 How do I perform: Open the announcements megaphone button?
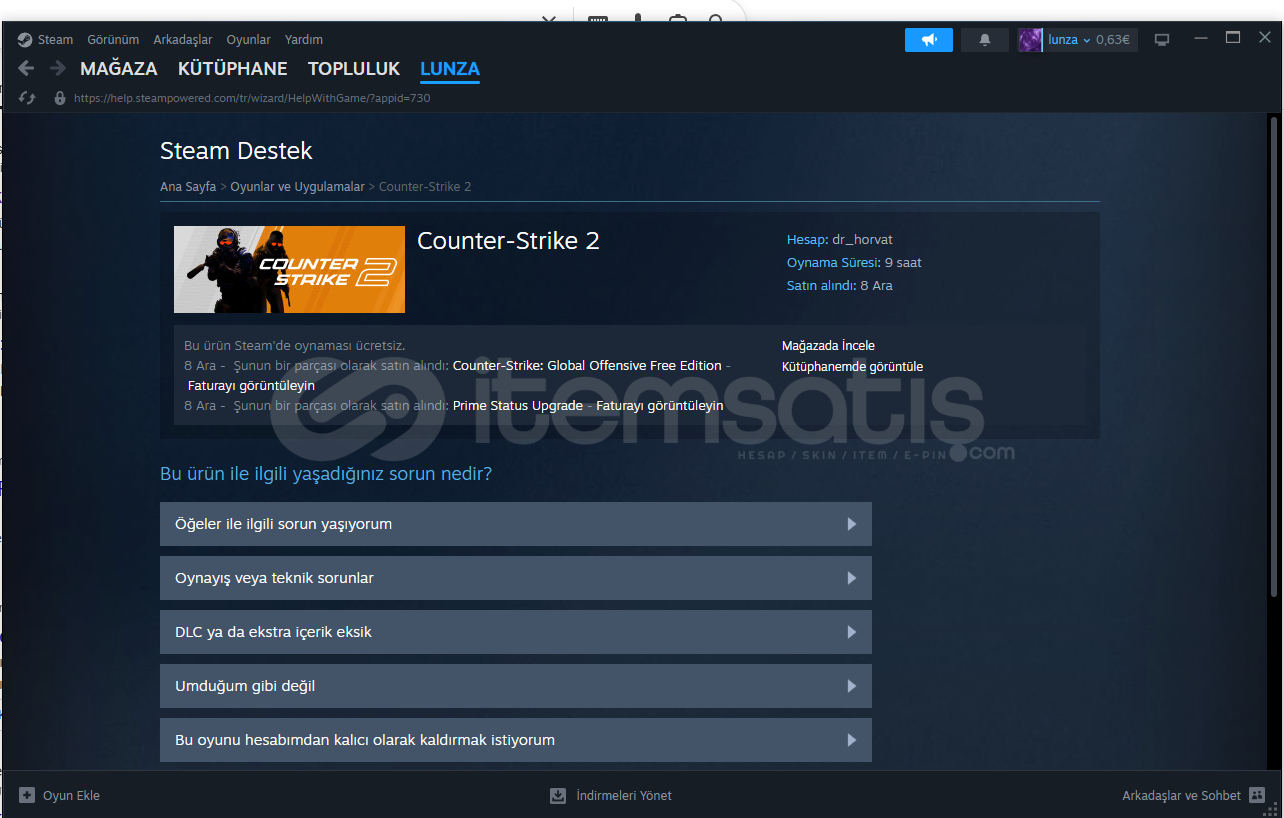(x=929, y=40)
